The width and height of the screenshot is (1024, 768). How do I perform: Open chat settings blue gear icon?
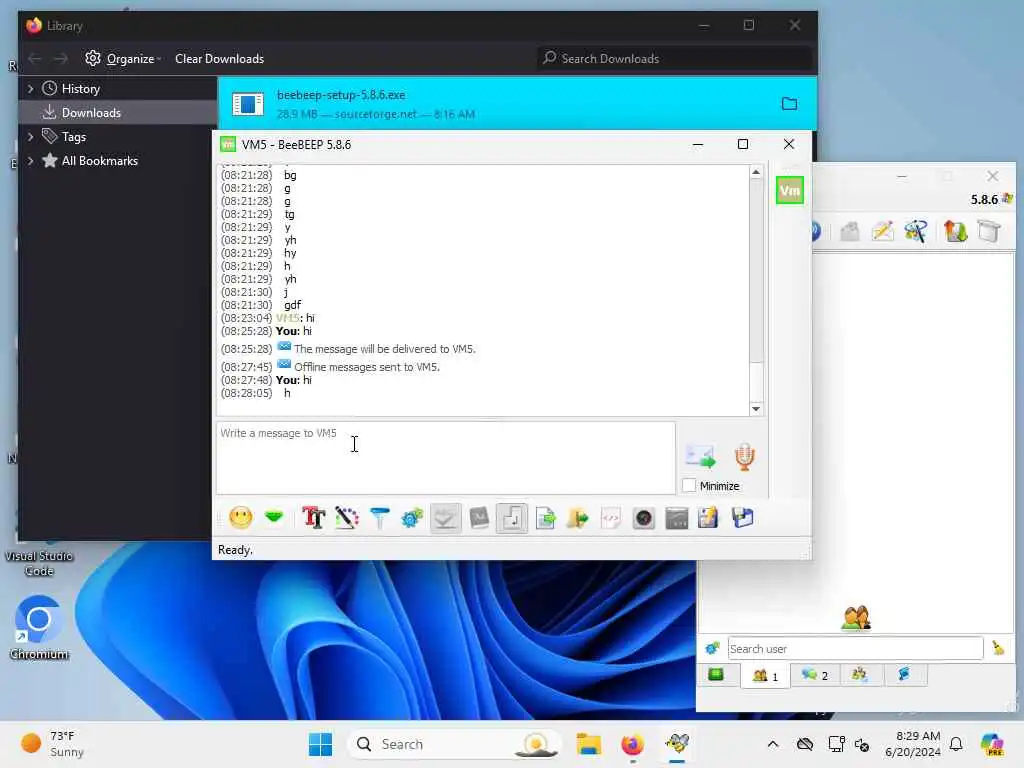point(412,518)
